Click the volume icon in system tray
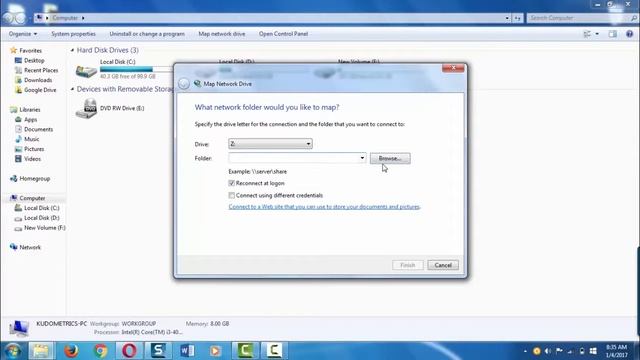 pos(548,351)
